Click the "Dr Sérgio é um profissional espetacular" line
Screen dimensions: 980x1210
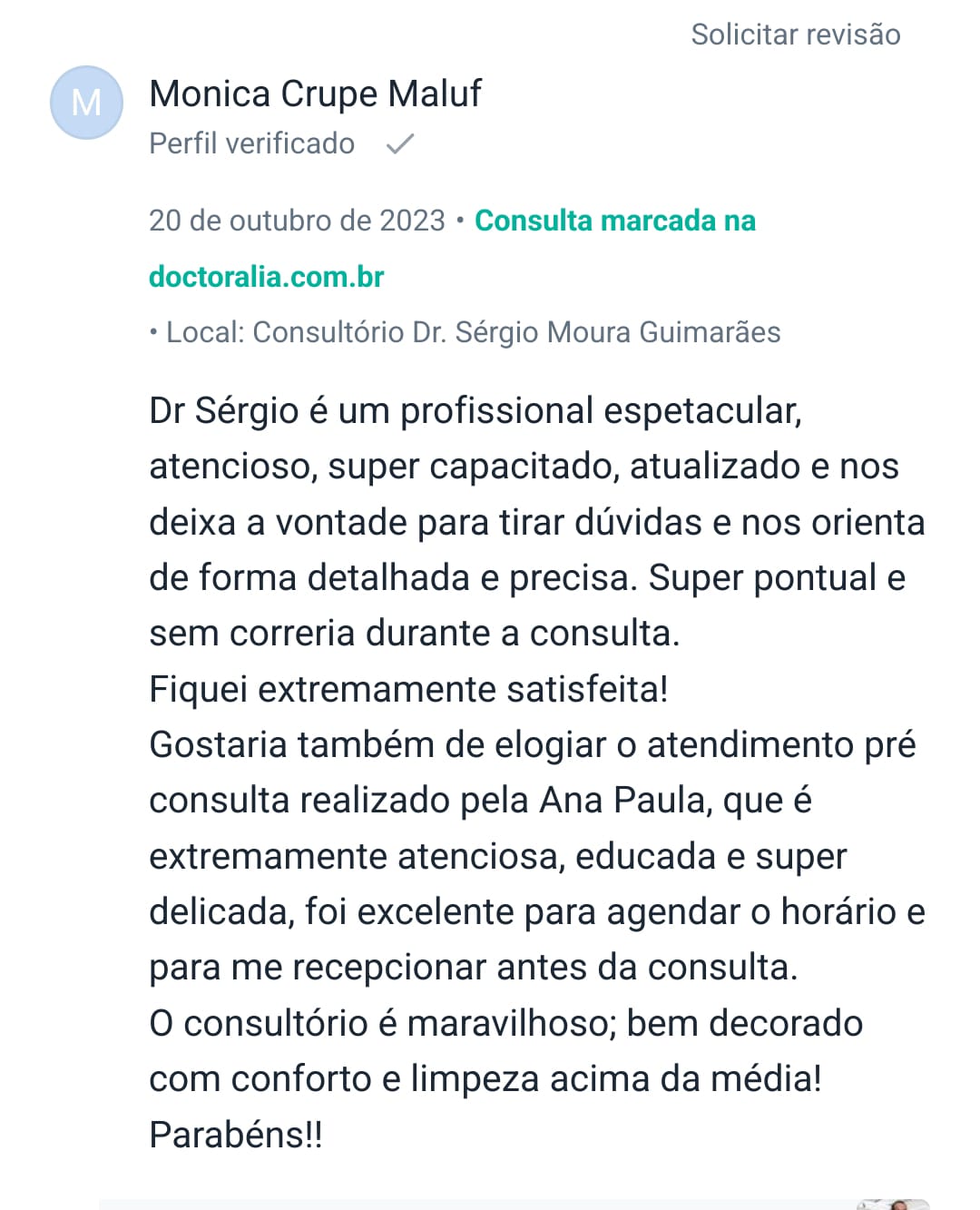pyautogui.click(x=475, y=410)
